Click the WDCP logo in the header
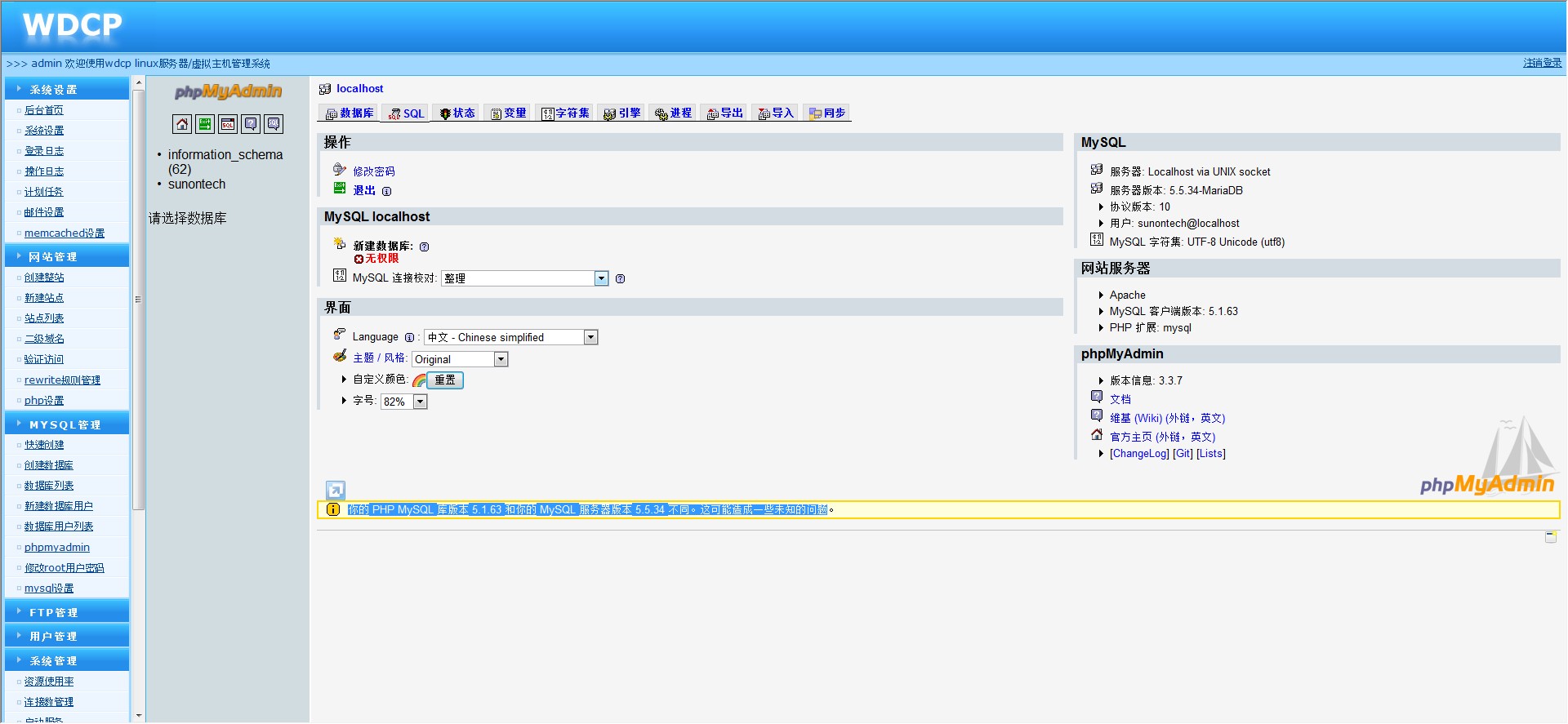 point(73,25)
